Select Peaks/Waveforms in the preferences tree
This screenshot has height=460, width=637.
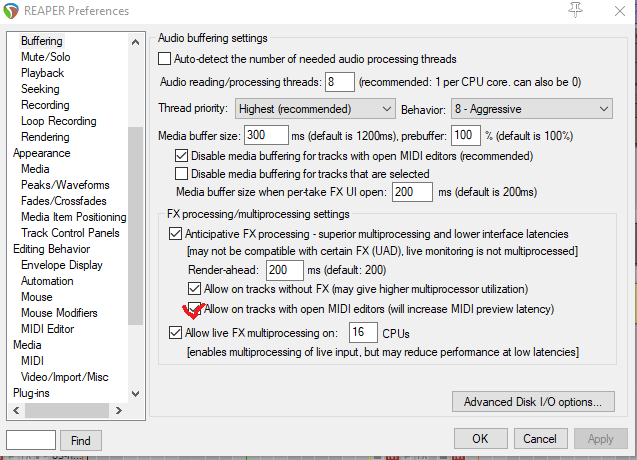point(65,185)
